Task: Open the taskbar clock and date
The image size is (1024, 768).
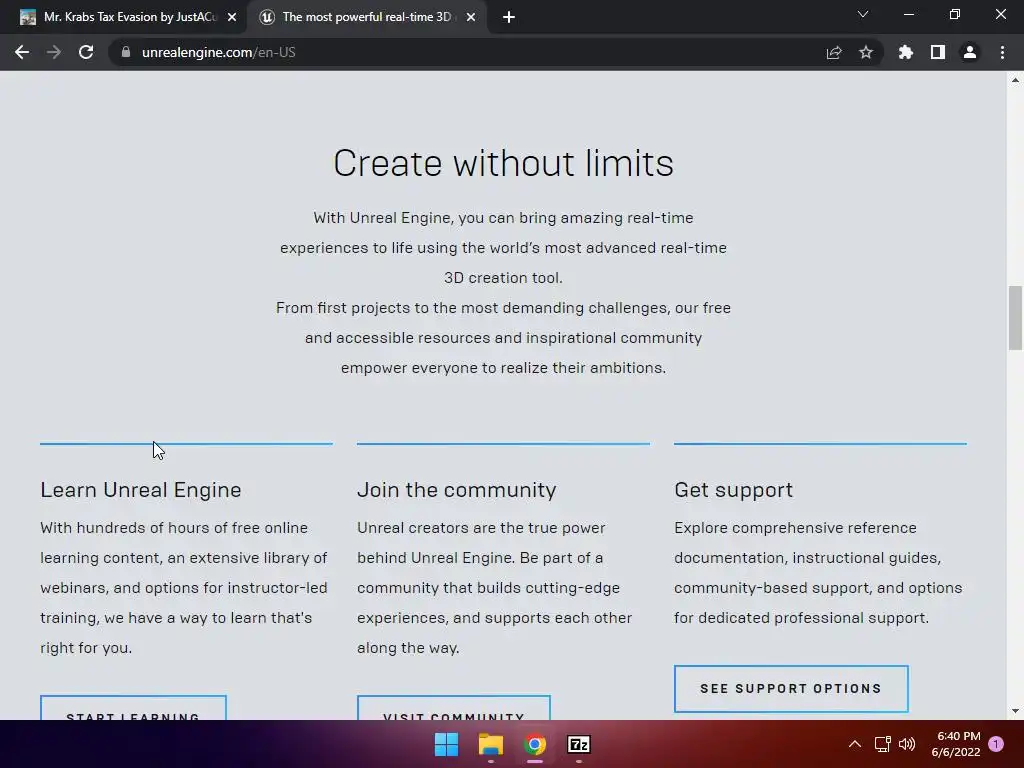Action: [x=956, y=744]
